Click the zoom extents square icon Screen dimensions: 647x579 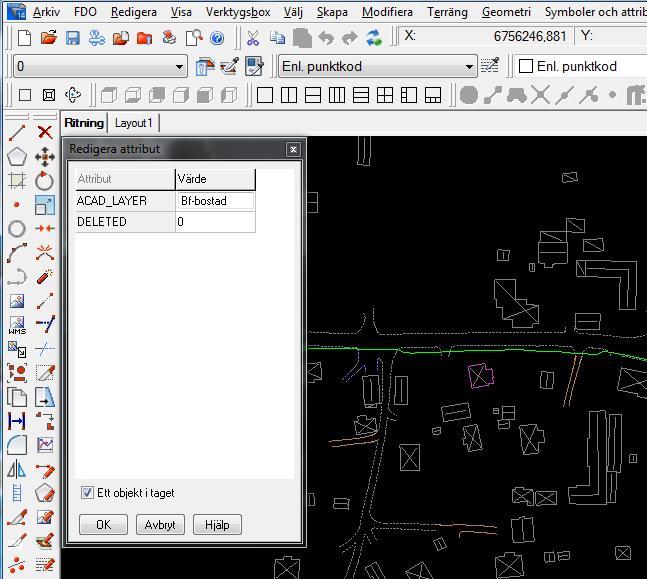49,95
